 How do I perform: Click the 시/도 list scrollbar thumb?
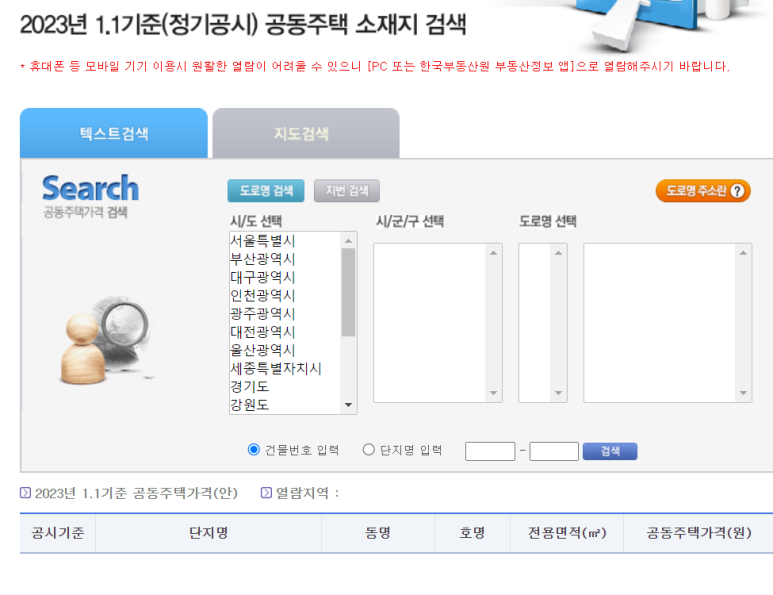coord(349,292)
